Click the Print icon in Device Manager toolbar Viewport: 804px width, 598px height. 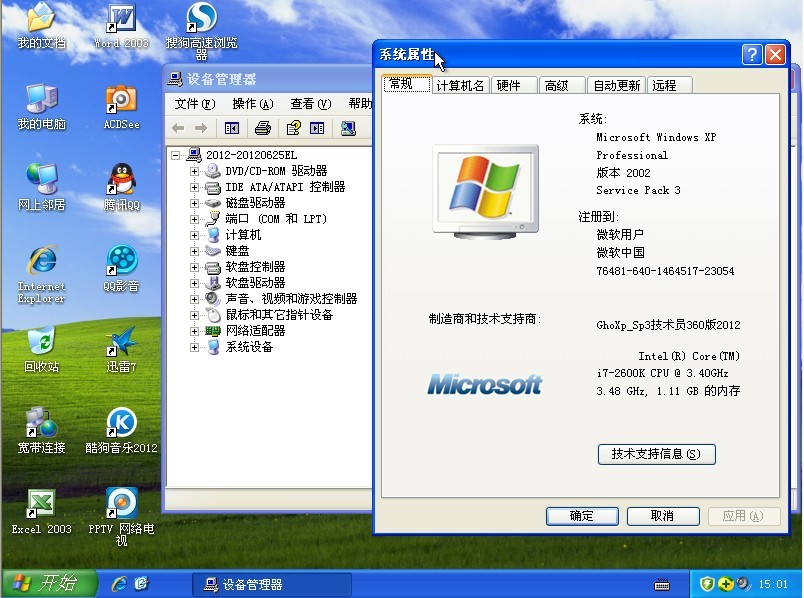coord(263,128)
